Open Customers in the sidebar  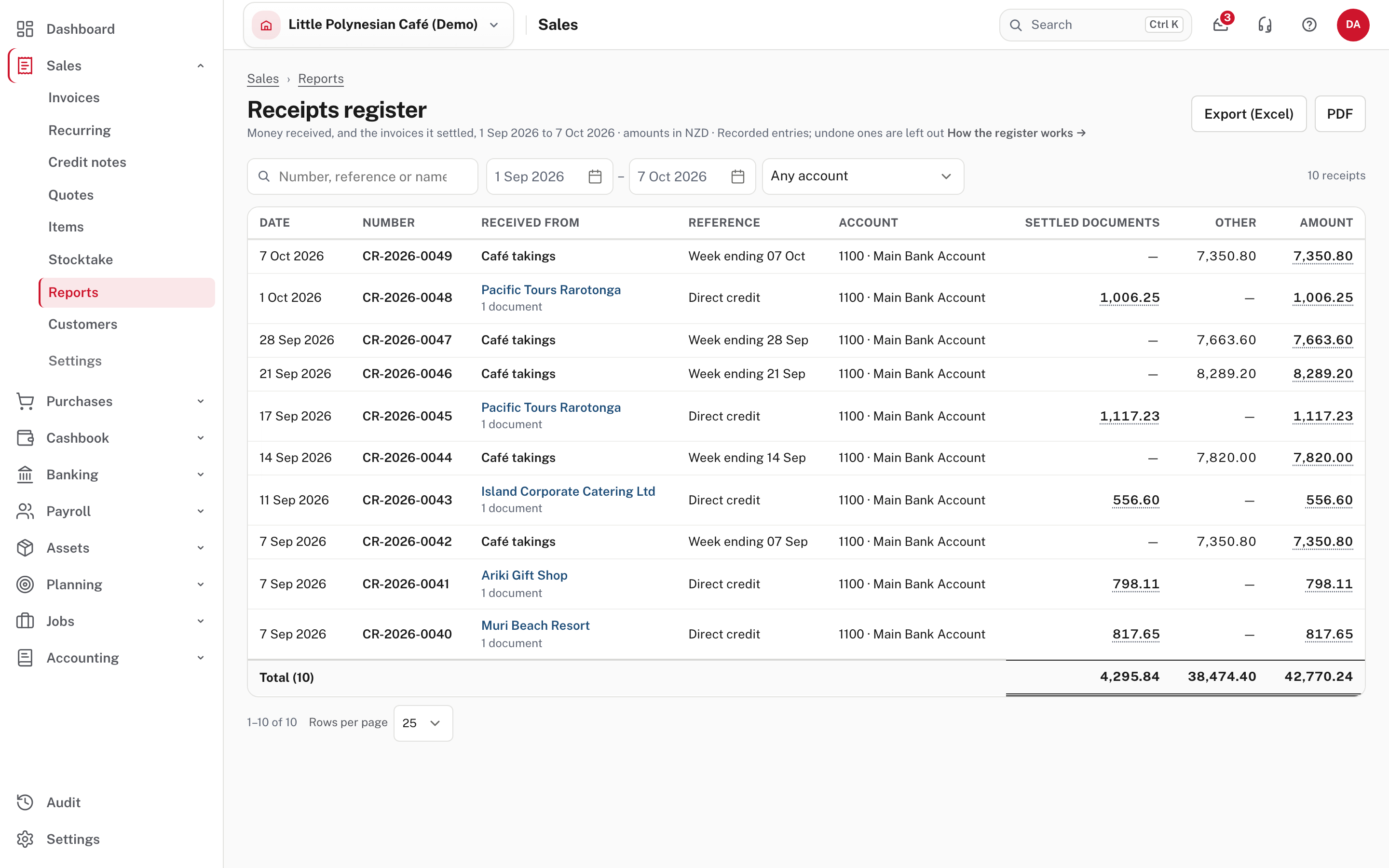click(82, 325)
